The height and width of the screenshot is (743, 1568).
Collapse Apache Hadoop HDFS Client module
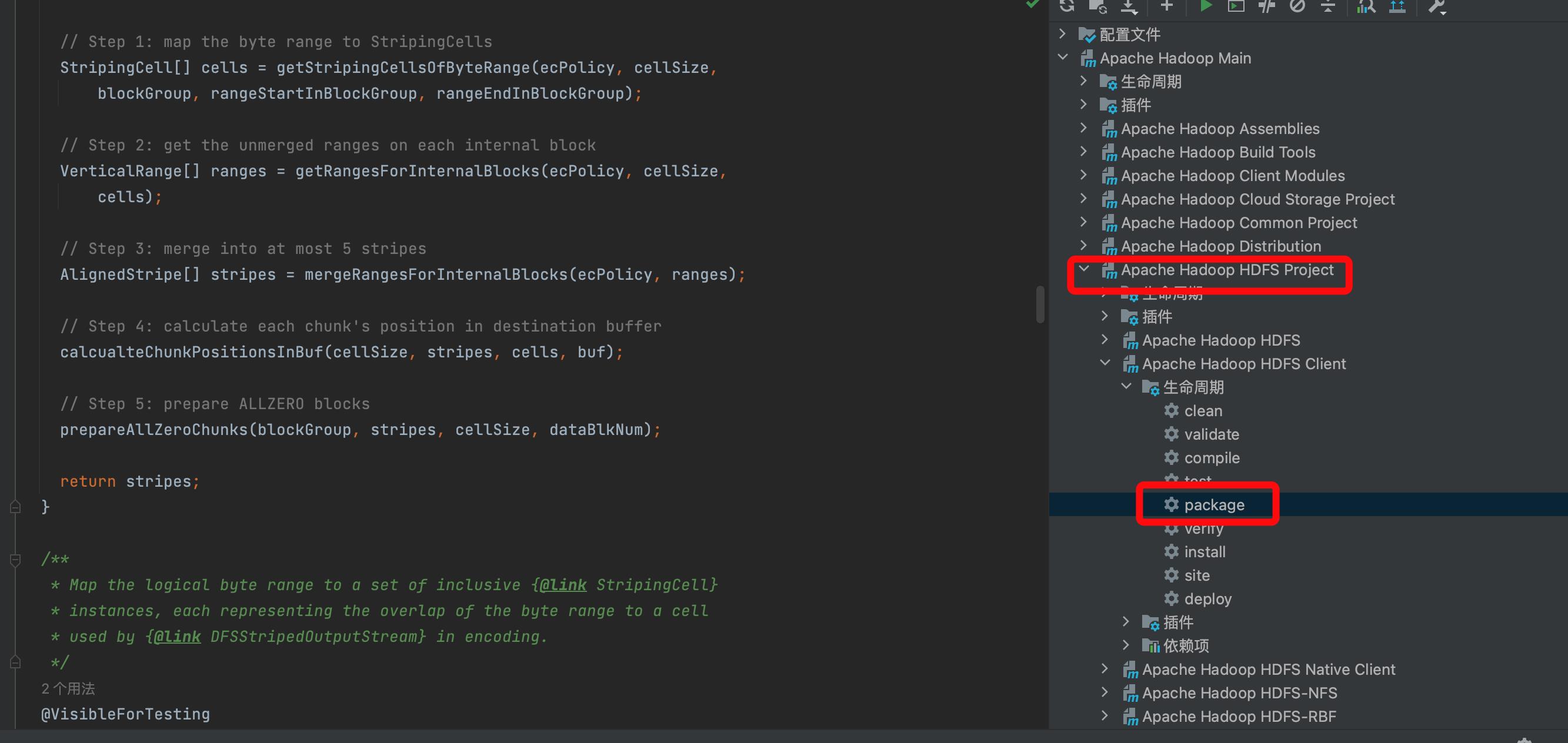click(x=1105, y=363)
